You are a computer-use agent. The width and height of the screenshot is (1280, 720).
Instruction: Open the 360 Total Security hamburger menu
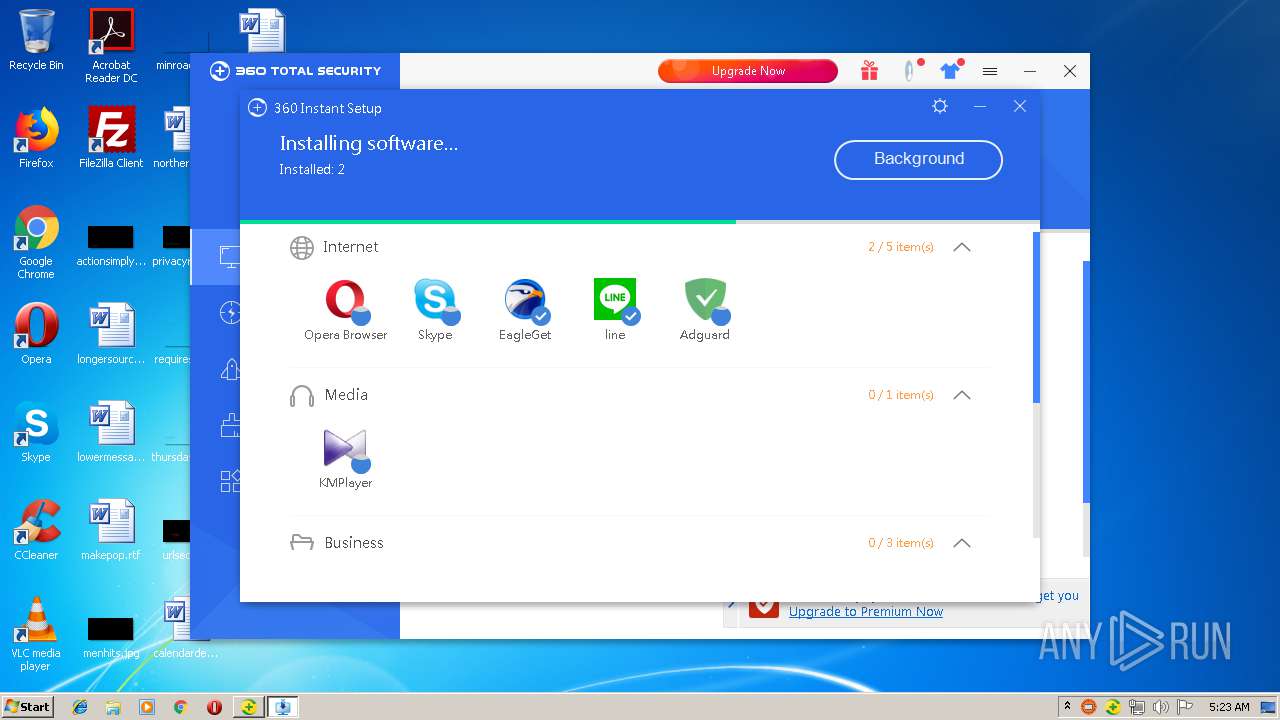tap(990, 71)
